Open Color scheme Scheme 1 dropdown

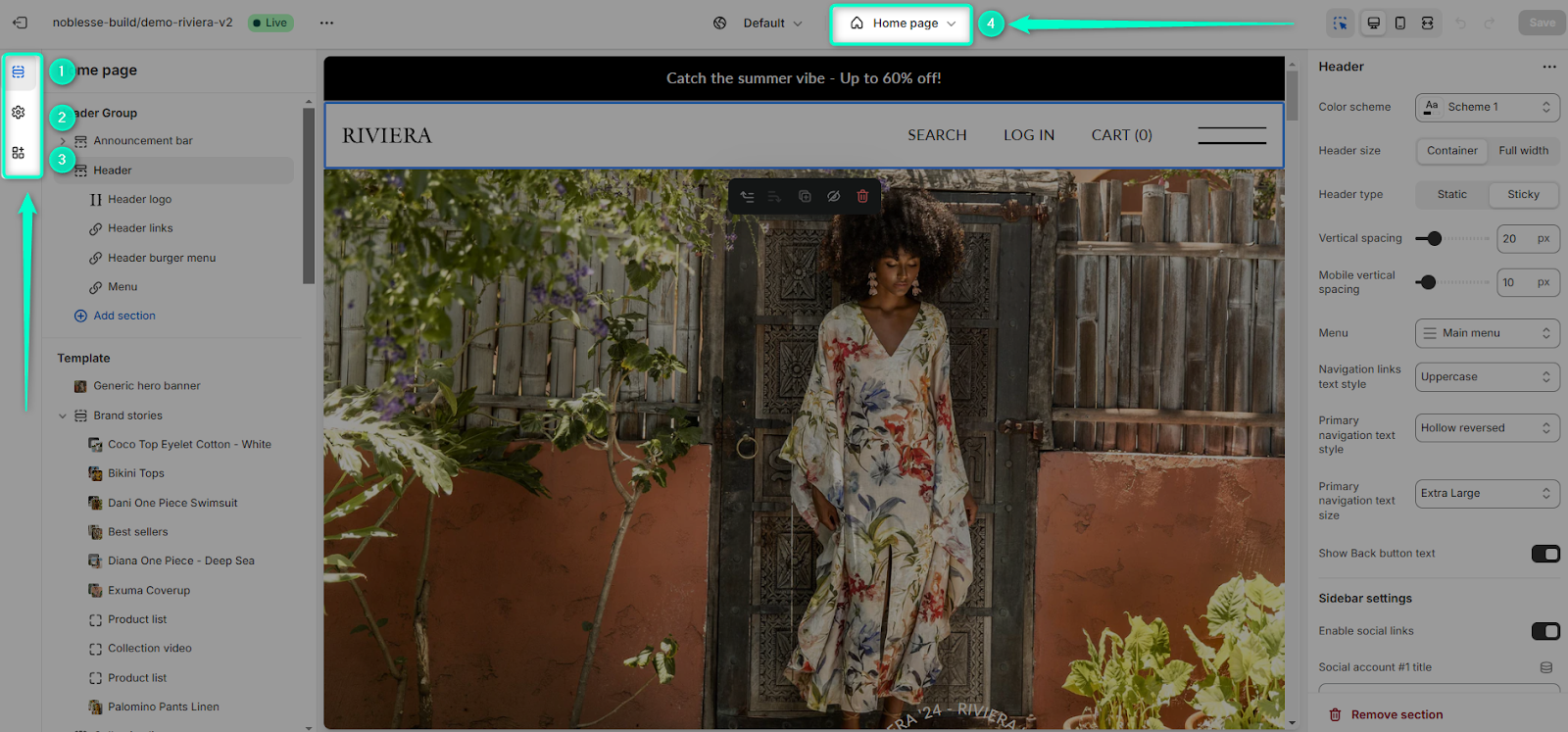click(x=1487, y=108)
